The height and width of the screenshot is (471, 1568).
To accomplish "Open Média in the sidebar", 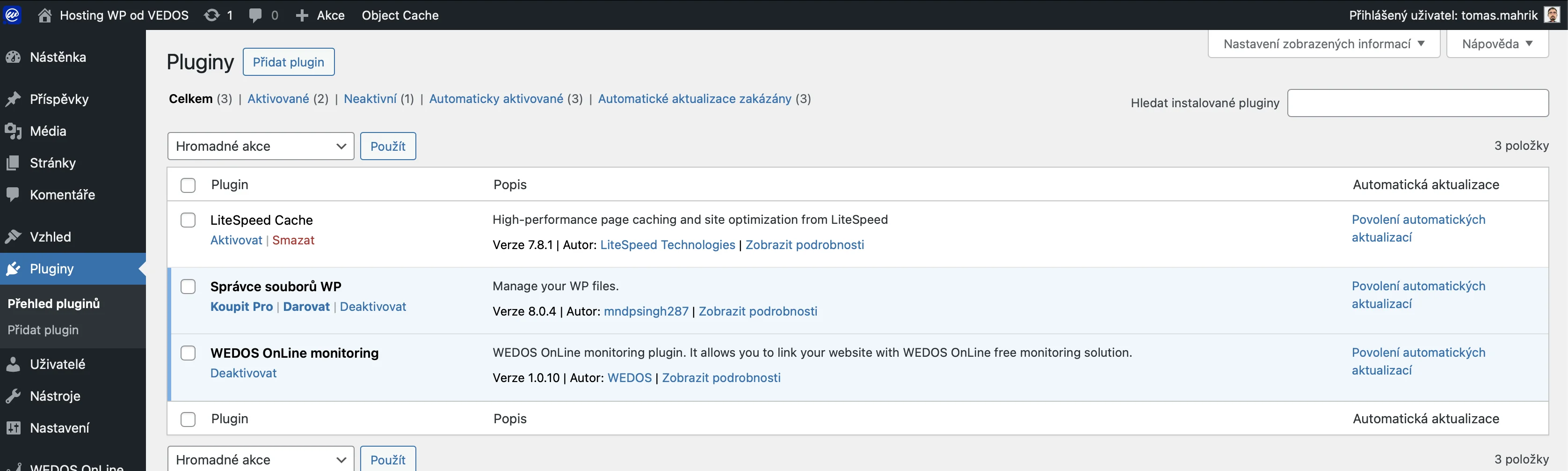I will point(48,131).
